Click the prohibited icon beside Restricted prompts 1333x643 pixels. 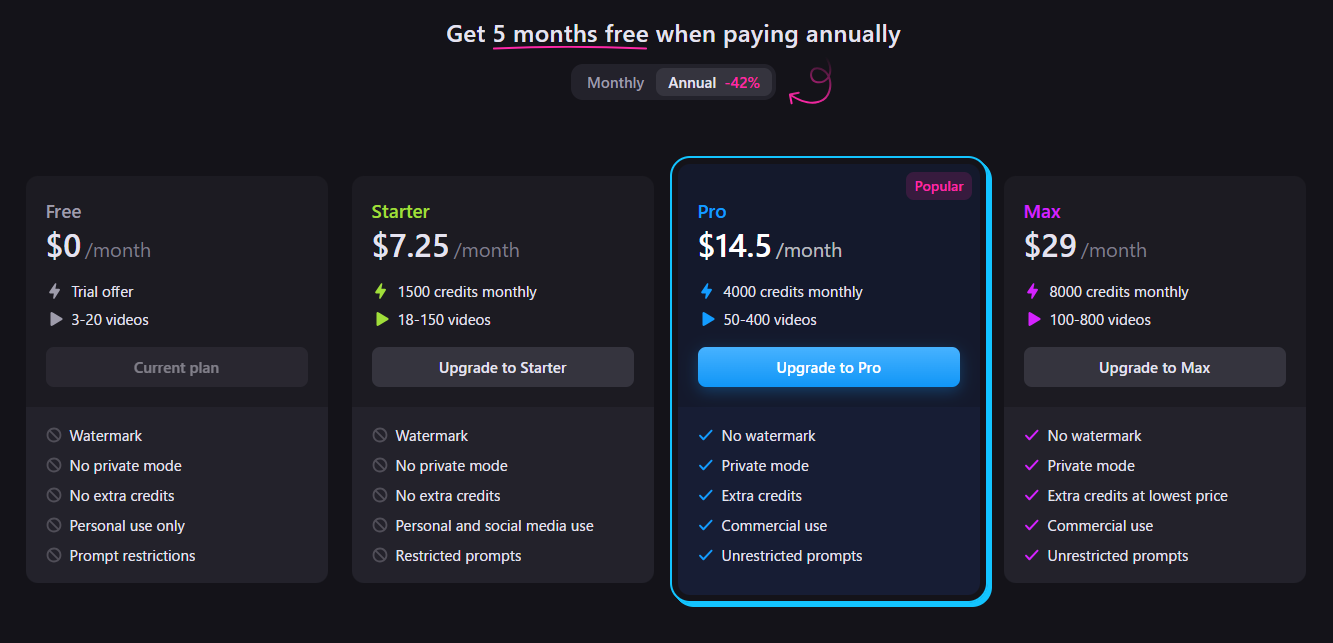point(380,556)
